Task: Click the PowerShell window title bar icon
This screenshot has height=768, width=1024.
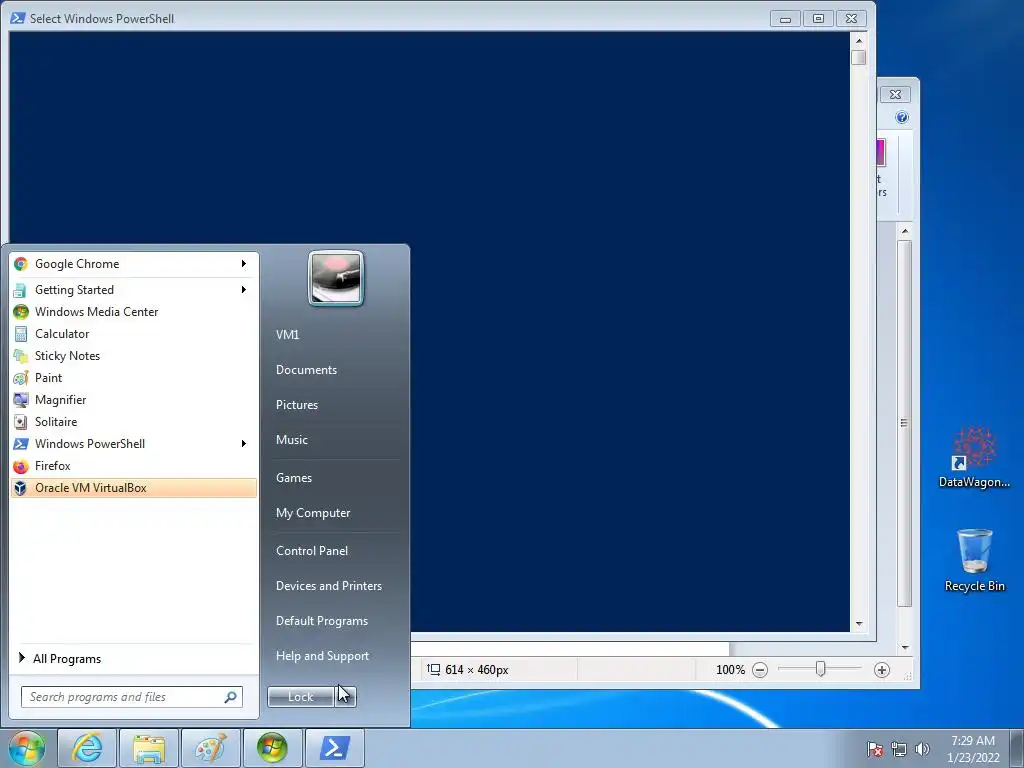Action: tap(18, 18)
